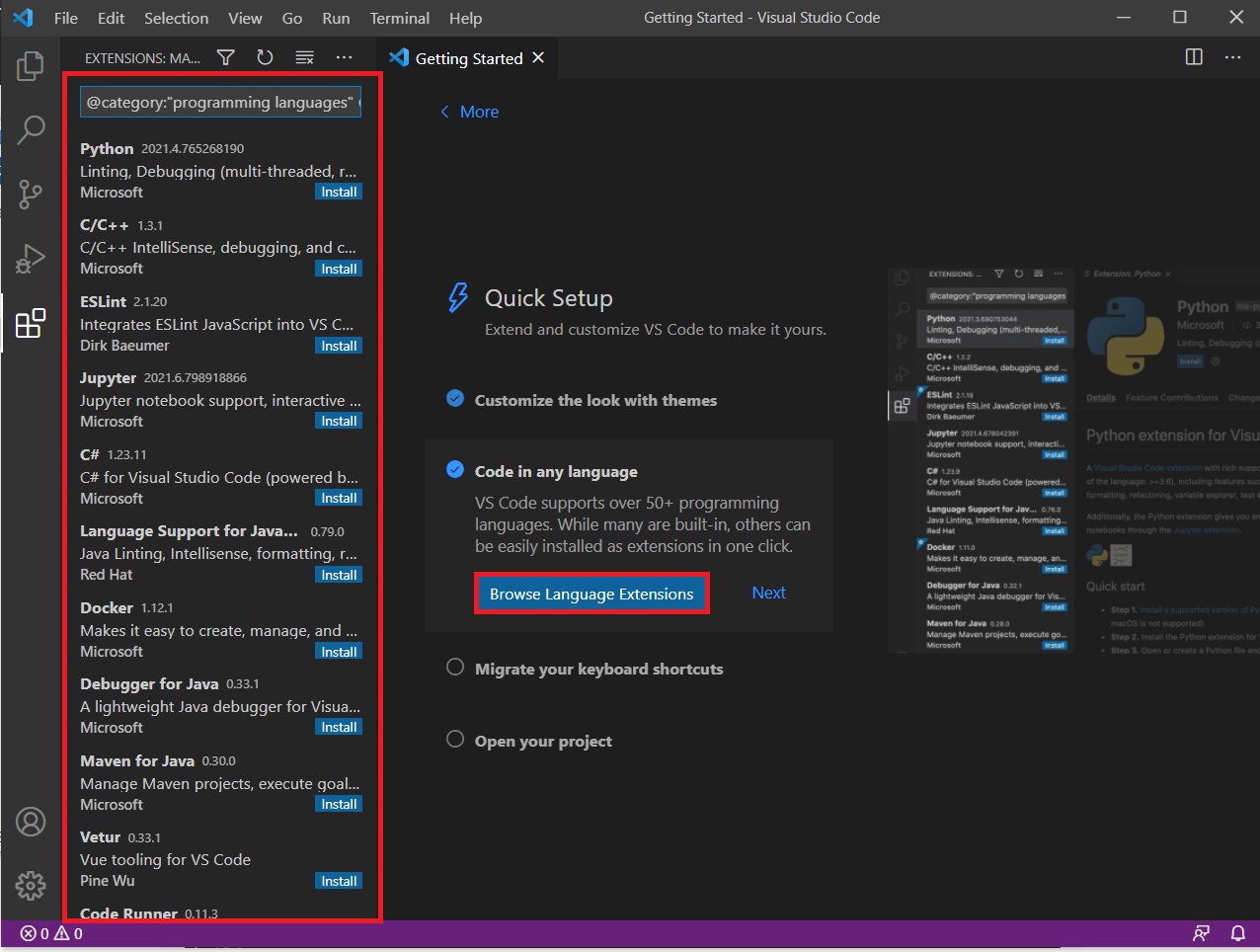This screenshot has width=1260, height=952.
Task: Open the View menu
Action: pyautogui.click(x=245, y=18)
